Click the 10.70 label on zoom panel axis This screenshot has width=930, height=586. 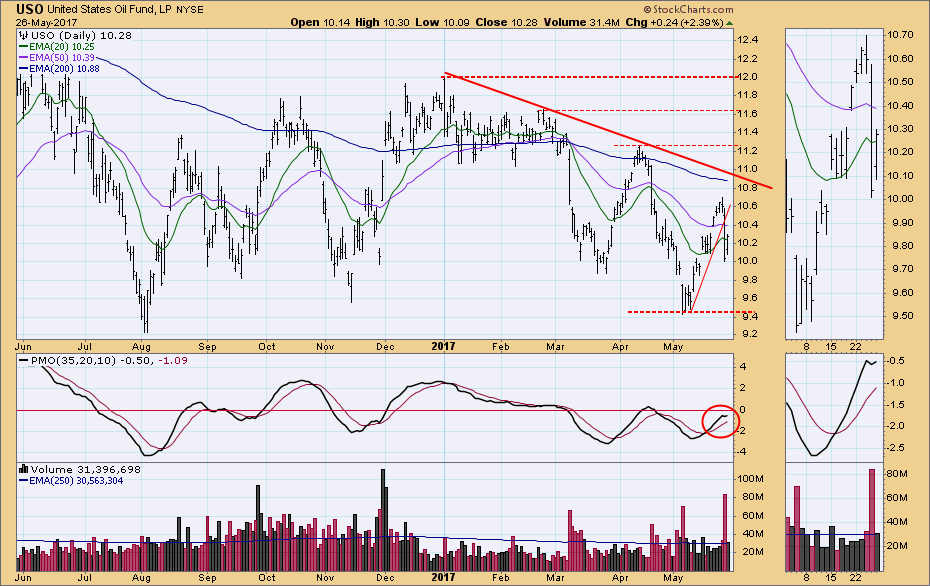899,35
